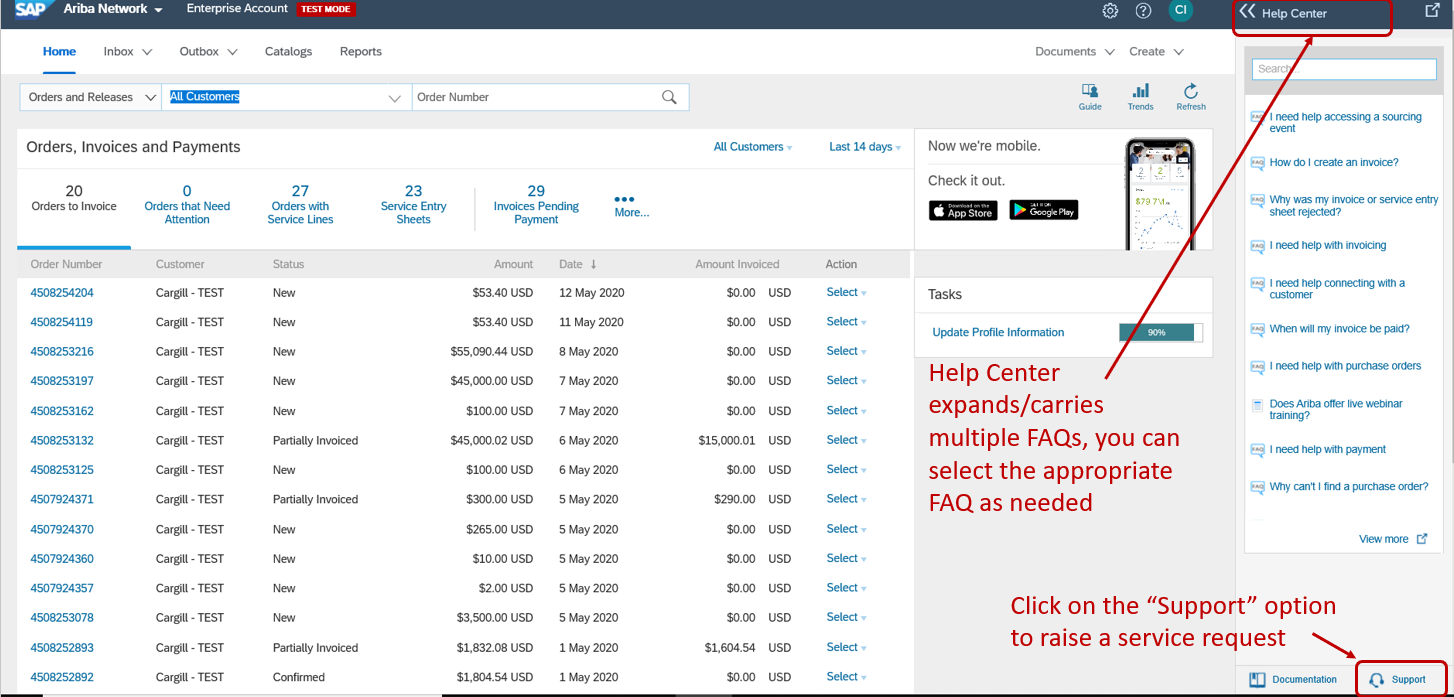Expand the Inbox menu

point(128,51)
